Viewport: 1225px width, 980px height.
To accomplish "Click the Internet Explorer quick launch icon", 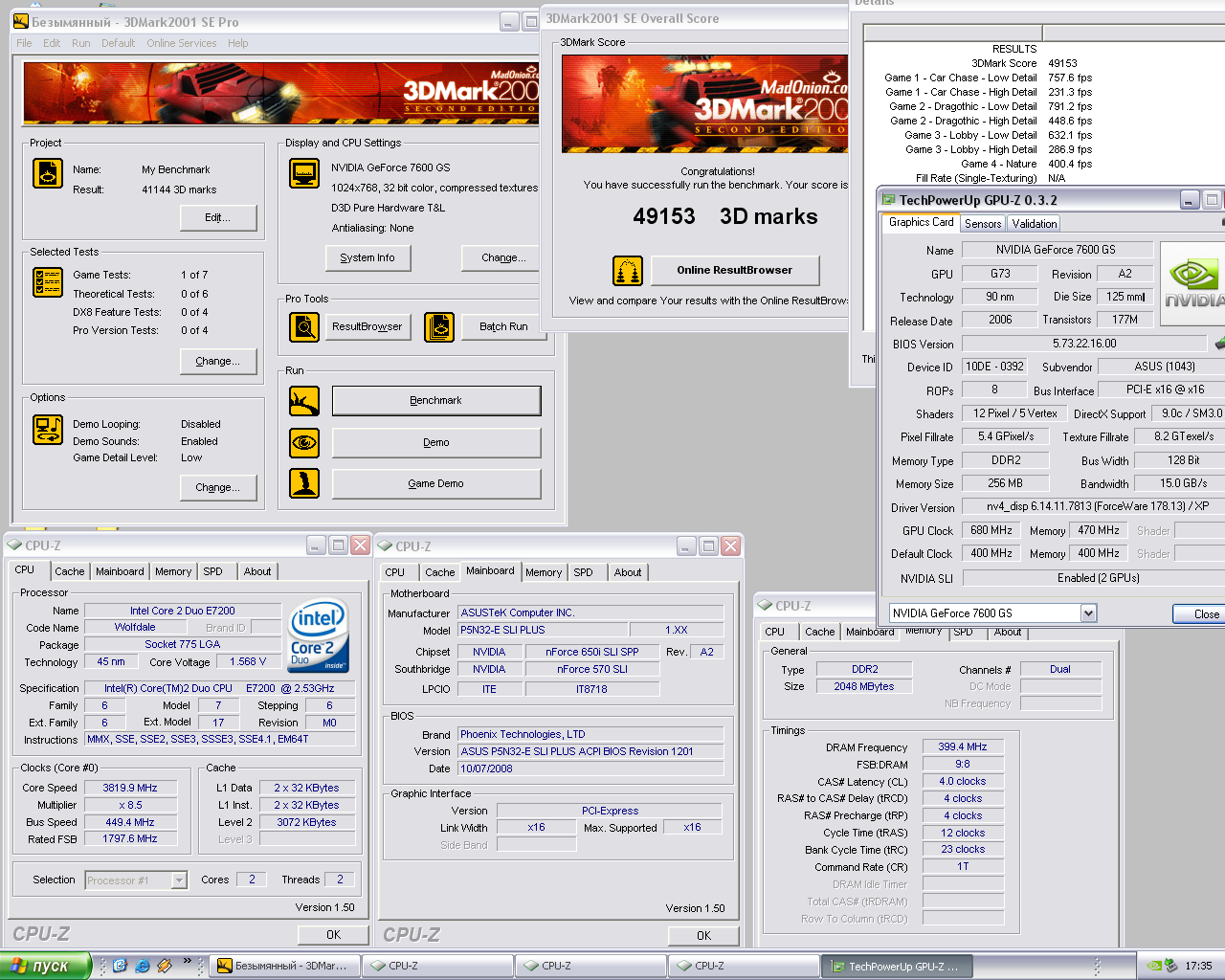I will [x=142, y=966].
